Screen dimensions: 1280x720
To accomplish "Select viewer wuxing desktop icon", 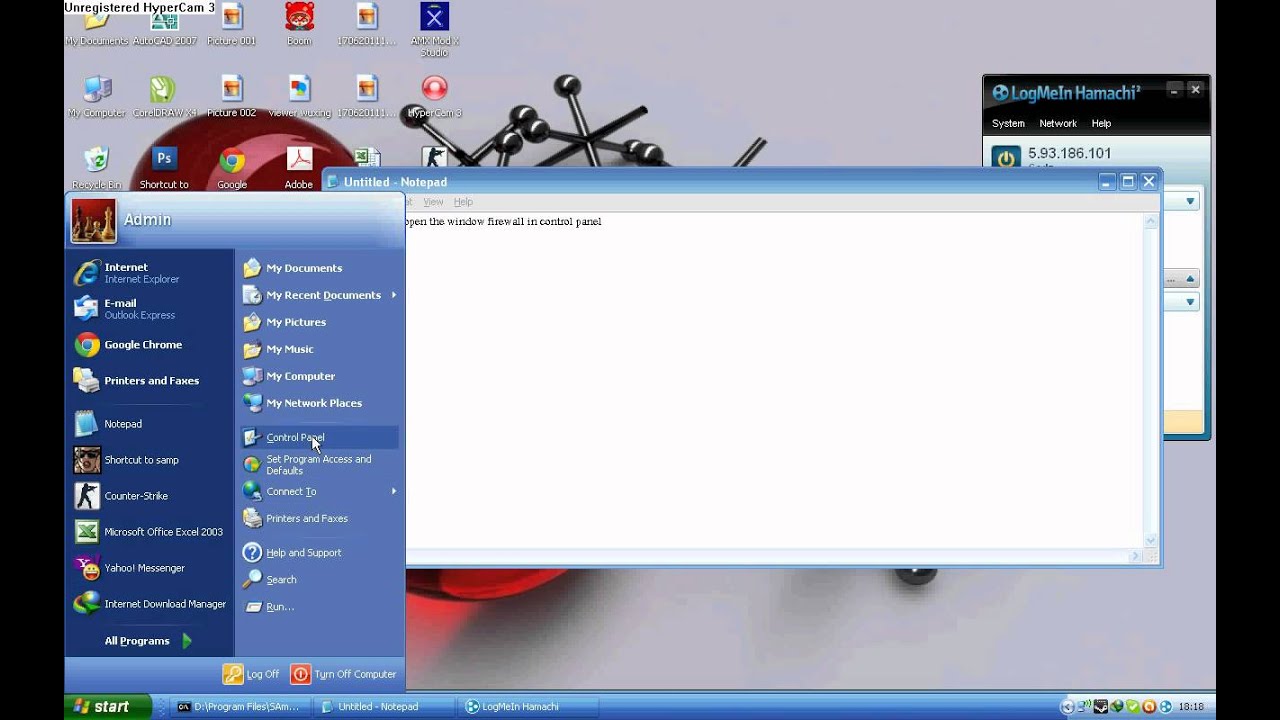I will (x=299, y=97).
